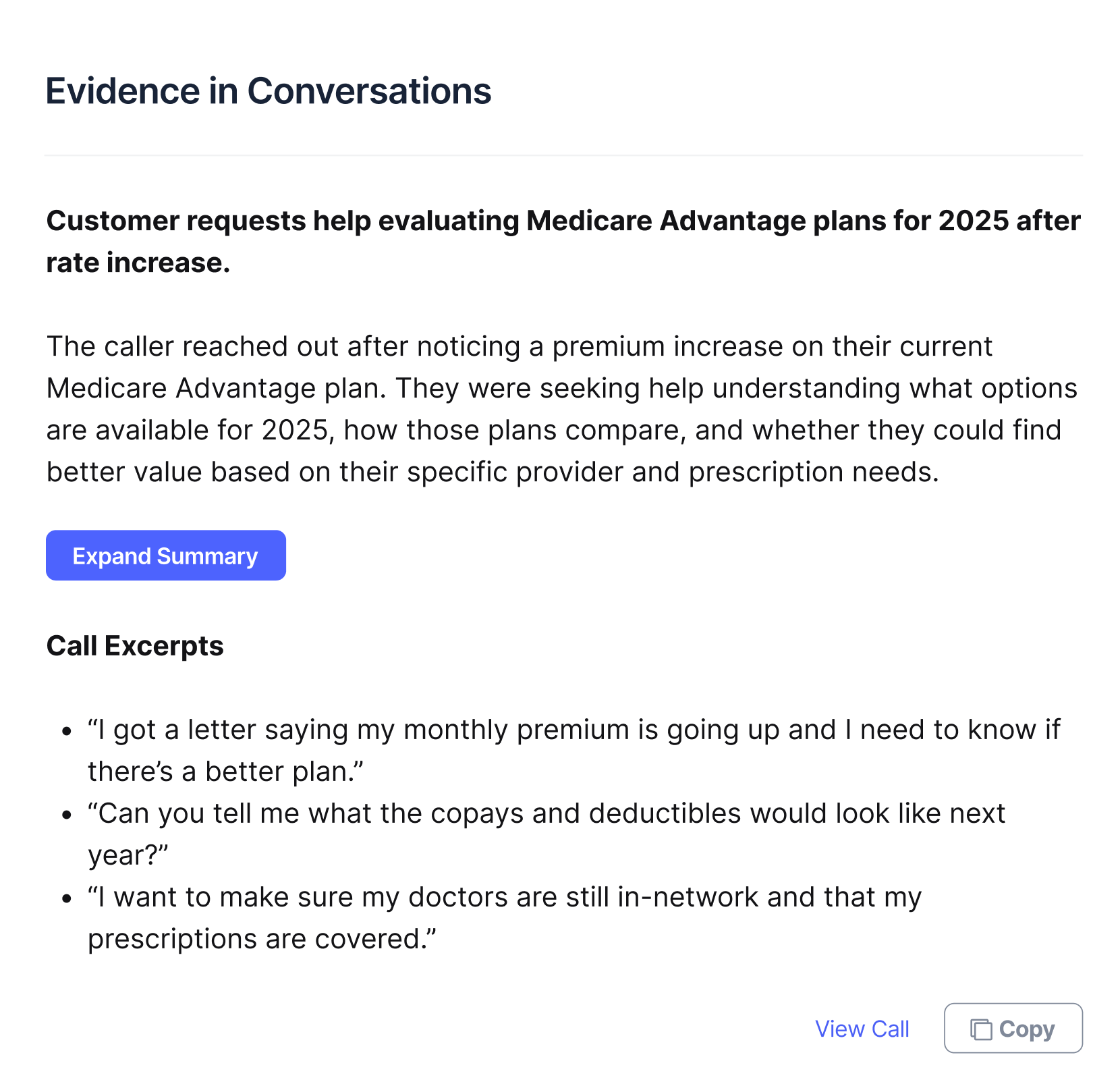Click the Call Excerpts section heading
The width and height of the screenshot is (1120, 1082).
(x=135, y=646)
